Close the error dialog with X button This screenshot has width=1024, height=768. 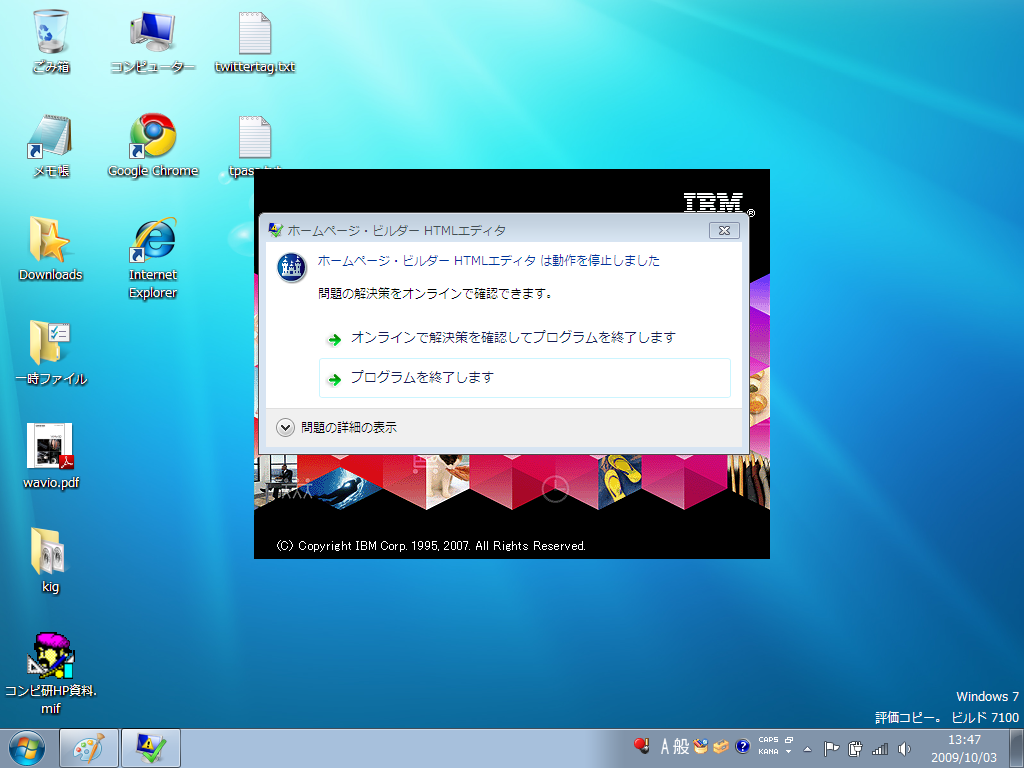pos(724,231)
